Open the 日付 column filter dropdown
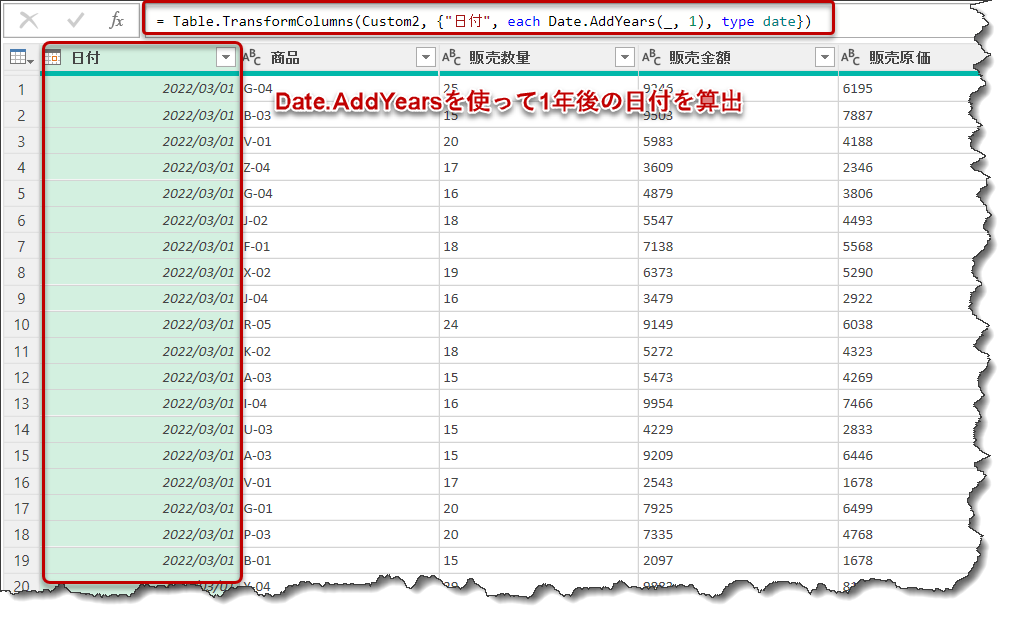Image resolution: width=1015 pixels, height=621 pixels. click(x=225, y=58)
